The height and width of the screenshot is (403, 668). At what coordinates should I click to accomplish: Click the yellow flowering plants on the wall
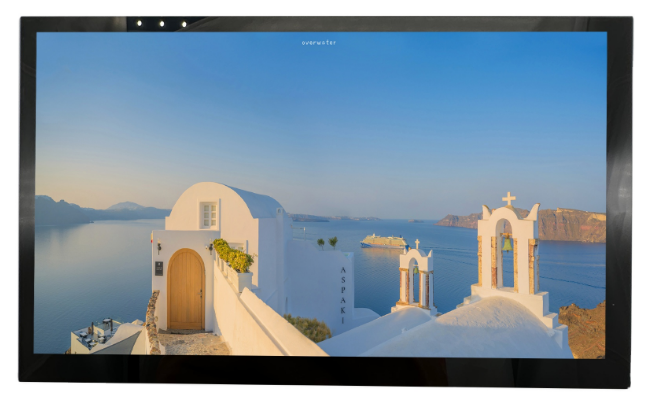click(x=232, y=255)
